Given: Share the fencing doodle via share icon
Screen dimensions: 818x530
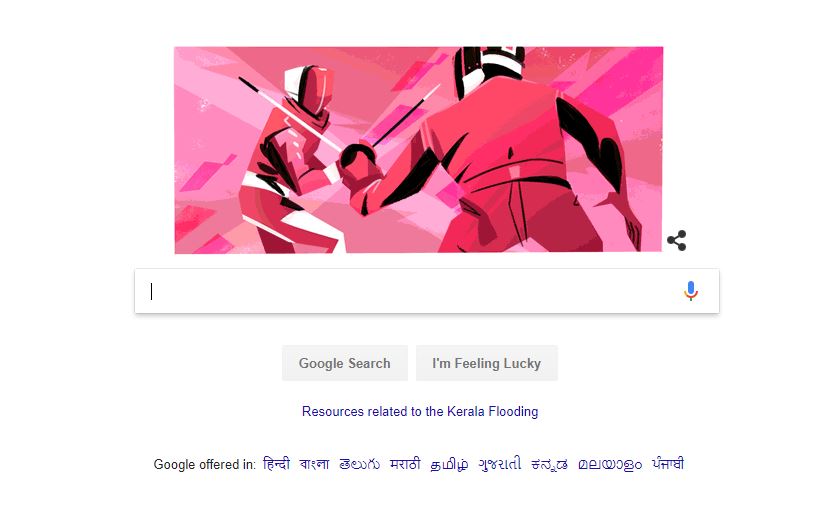Looking at the screenshot, I should 677,240.
